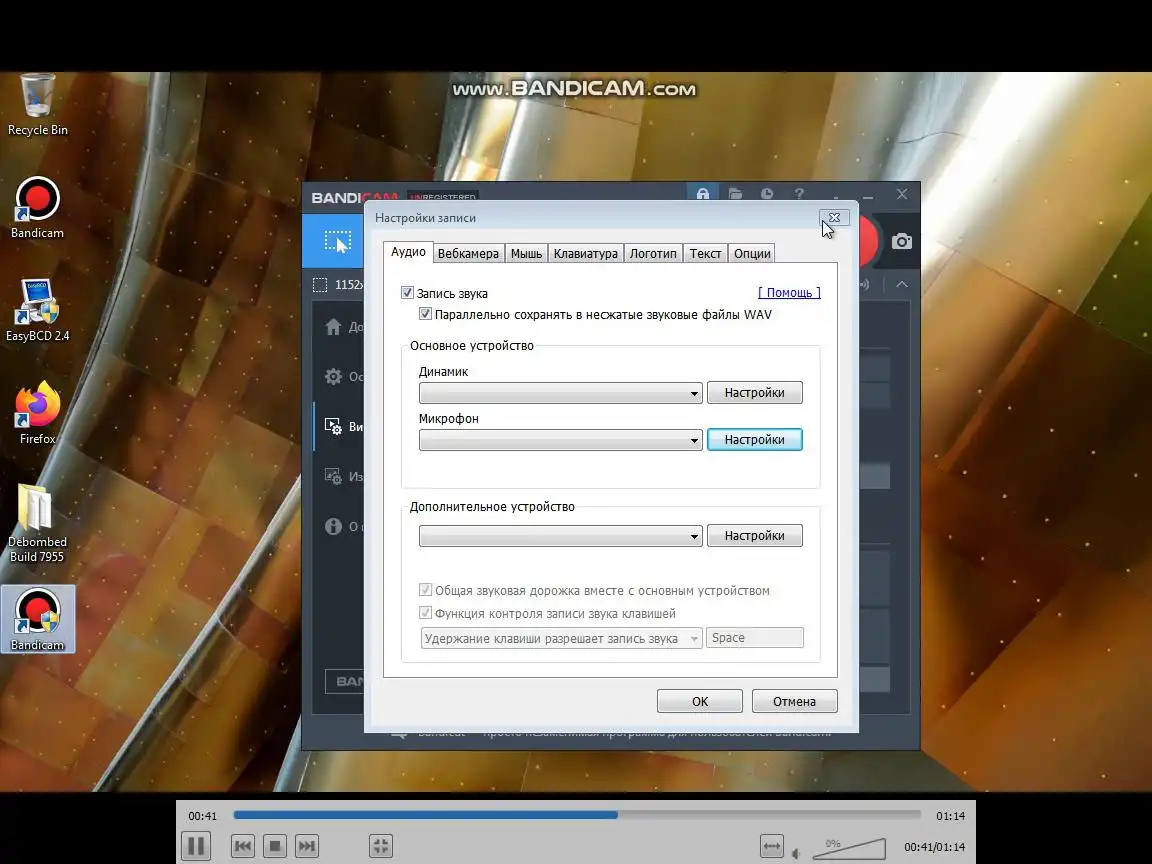Switch to the Опции tab

coord(752,253)
